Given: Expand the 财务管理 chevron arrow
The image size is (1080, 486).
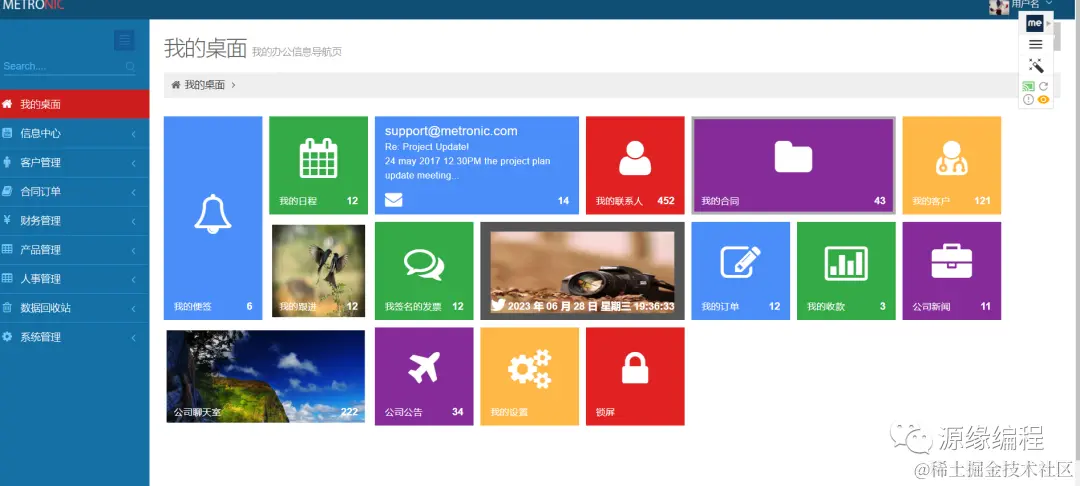Looking at the screenshot, I should pos(134,222).
